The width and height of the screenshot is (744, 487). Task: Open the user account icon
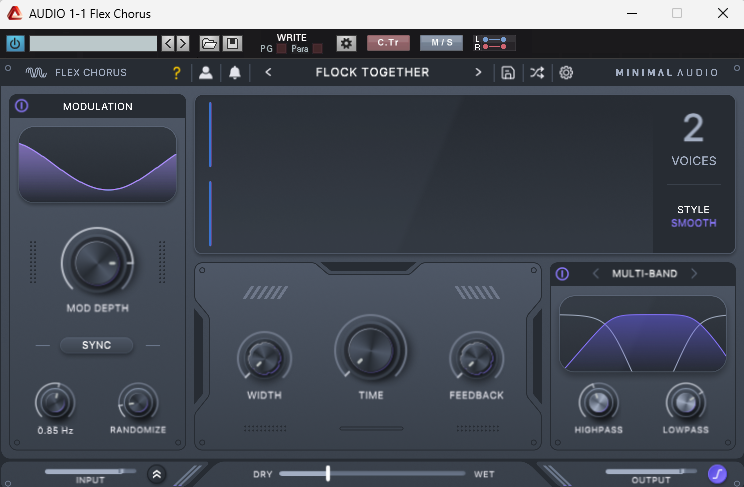click(x=205, y=73)
